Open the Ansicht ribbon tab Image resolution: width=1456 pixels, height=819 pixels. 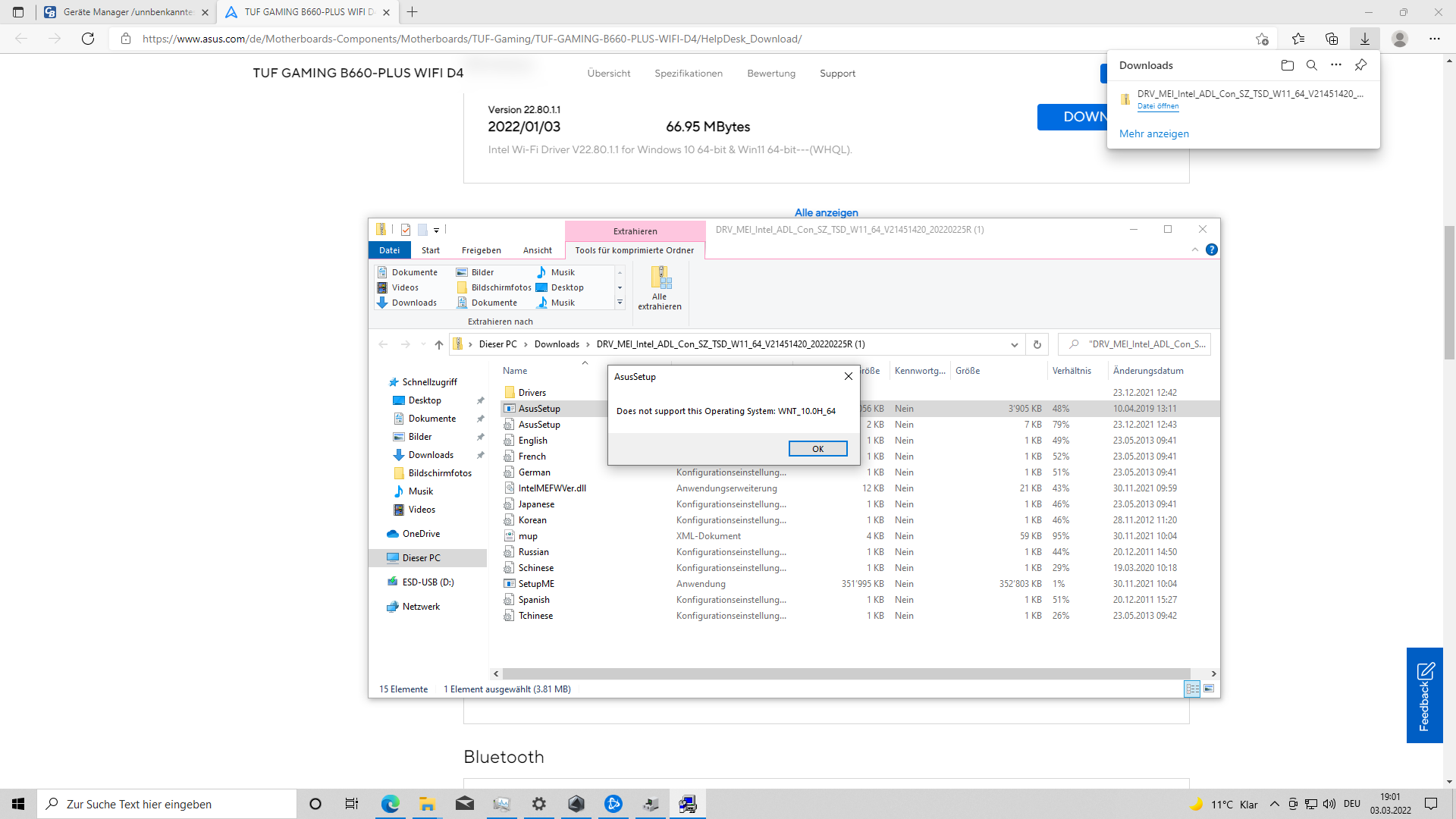[x=537, y=250]
